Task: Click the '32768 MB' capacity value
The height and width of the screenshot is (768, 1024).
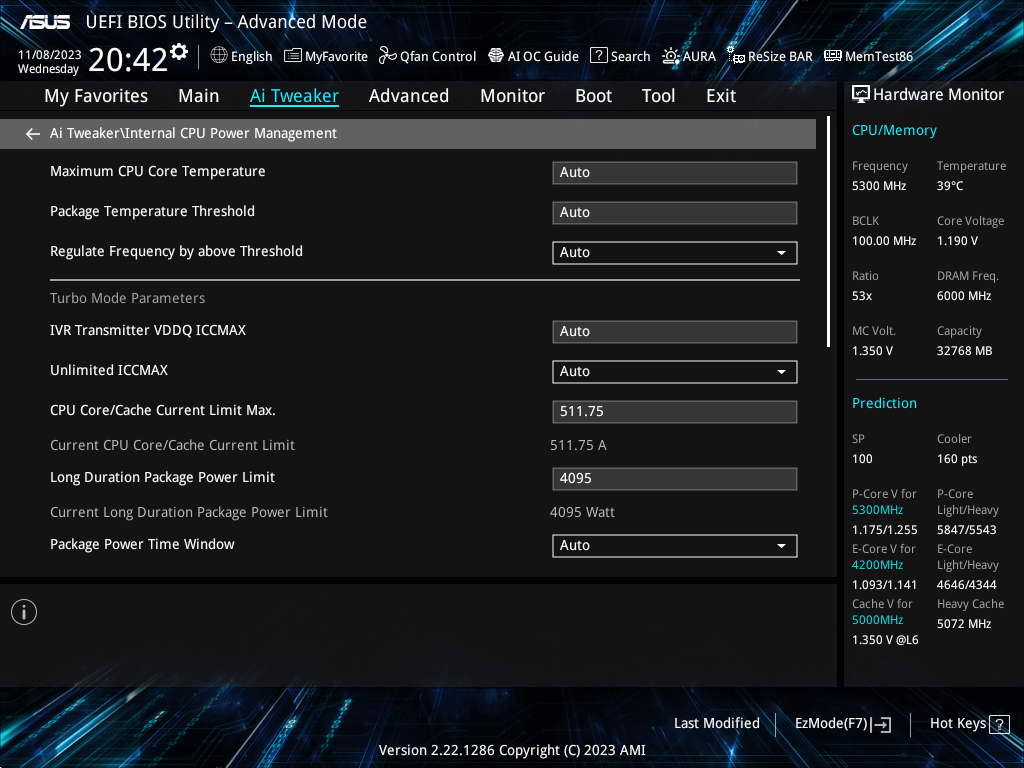Action: coord(964,351)
